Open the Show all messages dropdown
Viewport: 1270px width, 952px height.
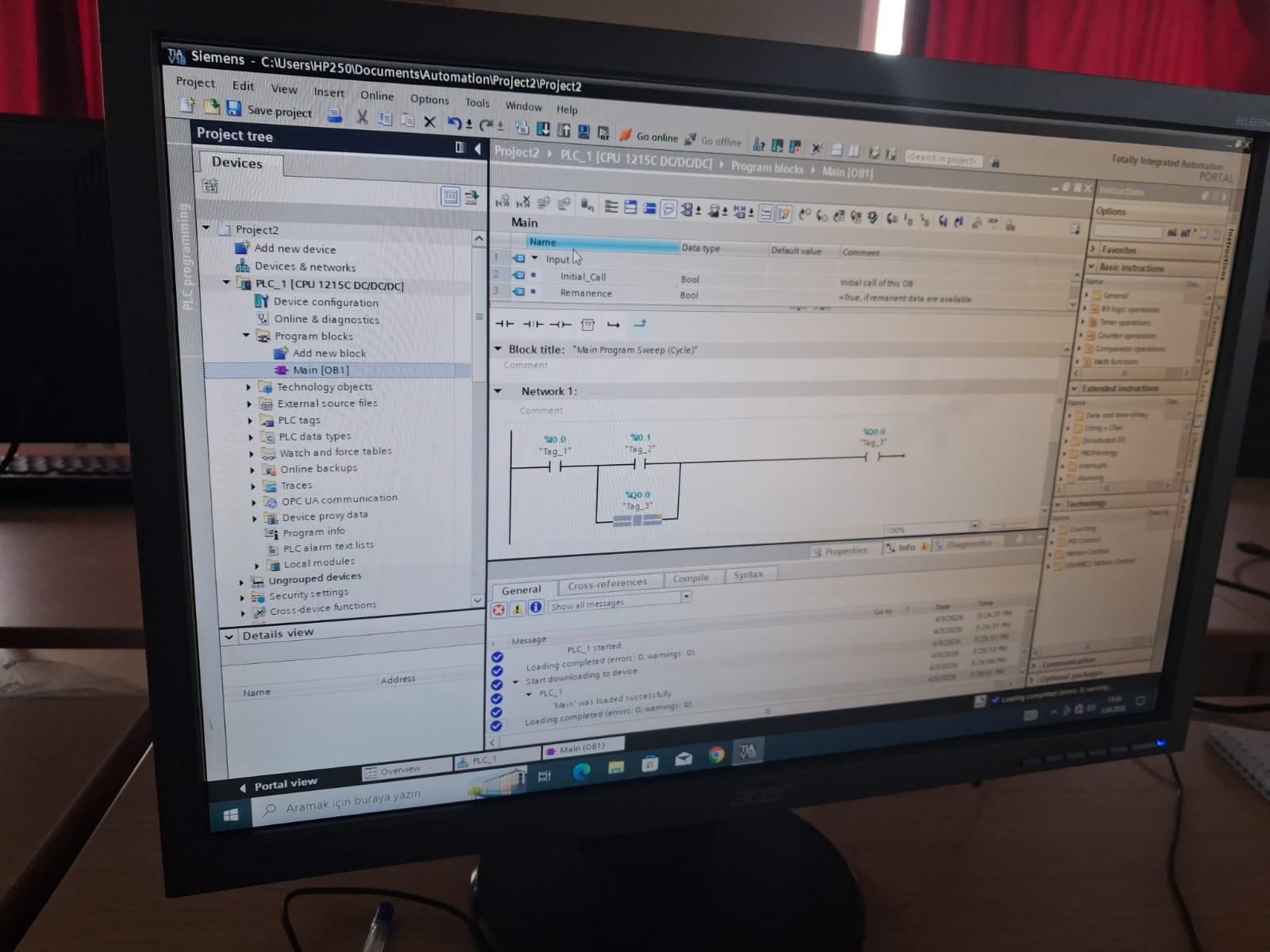[x=686, y=596]
